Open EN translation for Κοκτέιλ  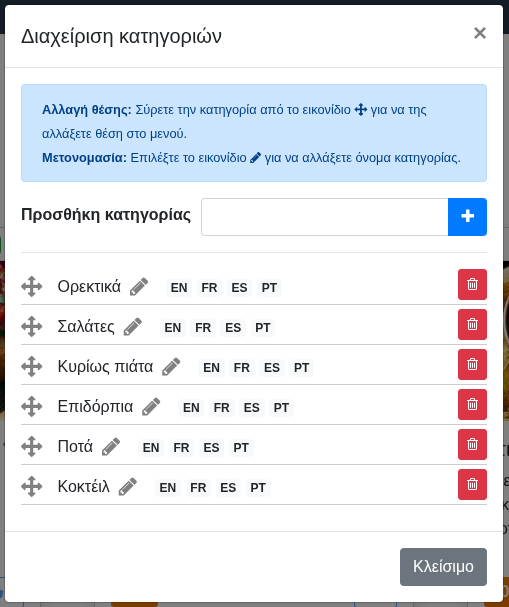(168, 487)
